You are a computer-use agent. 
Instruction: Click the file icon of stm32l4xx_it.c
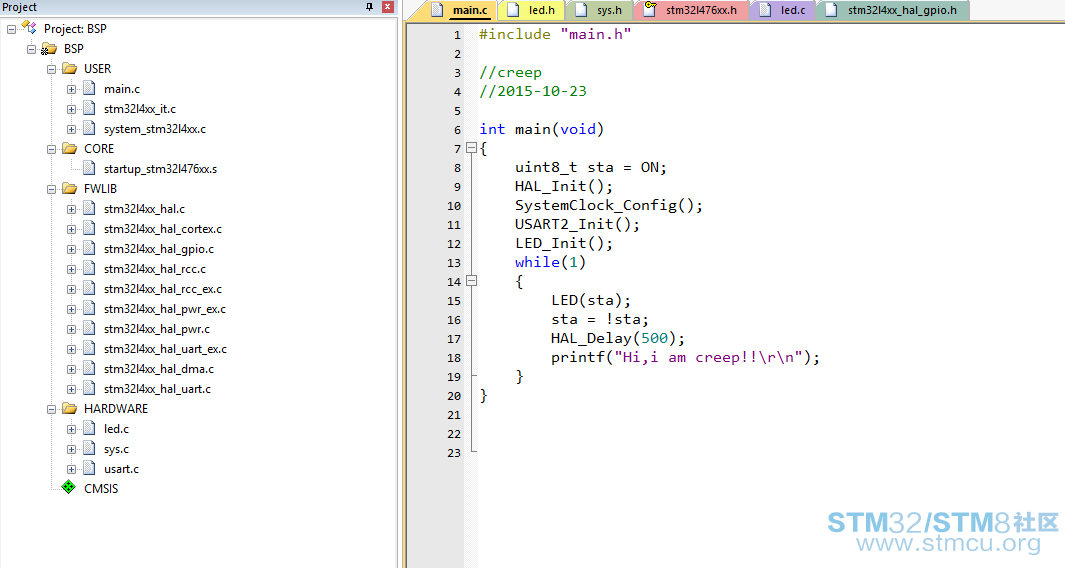[89, 108]
